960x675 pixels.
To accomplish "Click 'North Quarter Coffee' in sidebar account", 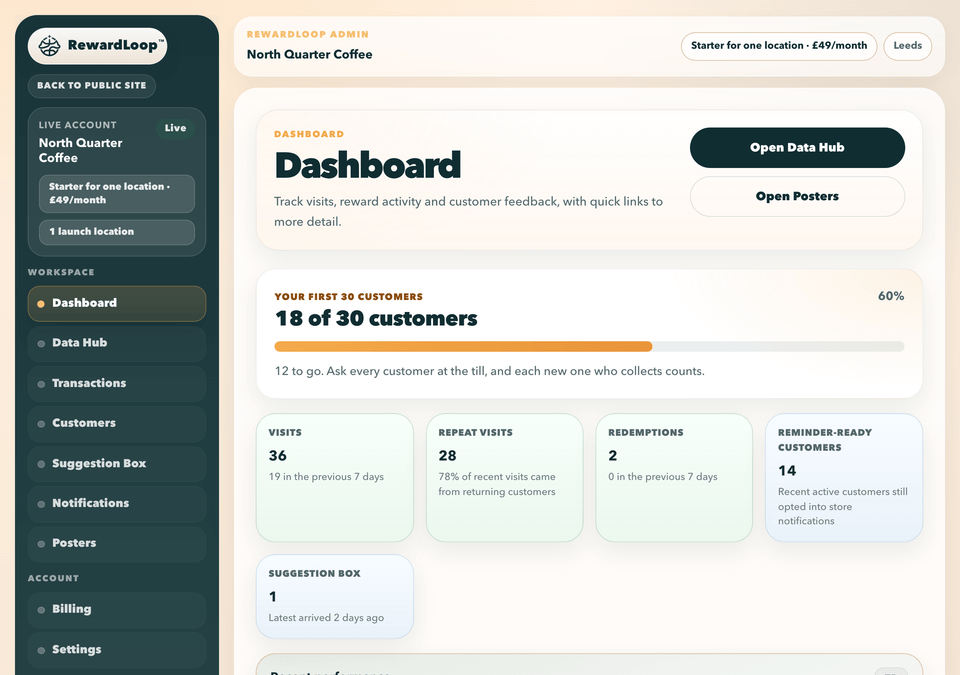I will (x=81, y=150).
